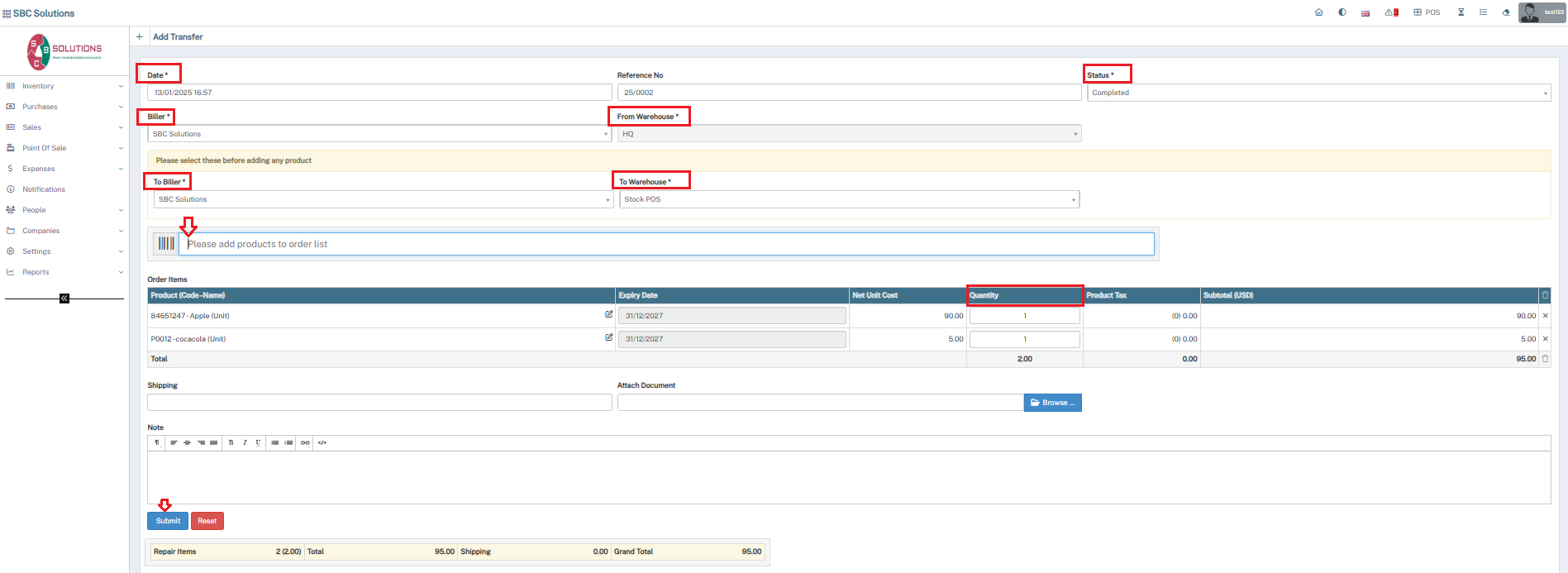Screen dimensions: 1568x573
Task: Toggle bold formatting in Note editor
Action: coord(231,442)
